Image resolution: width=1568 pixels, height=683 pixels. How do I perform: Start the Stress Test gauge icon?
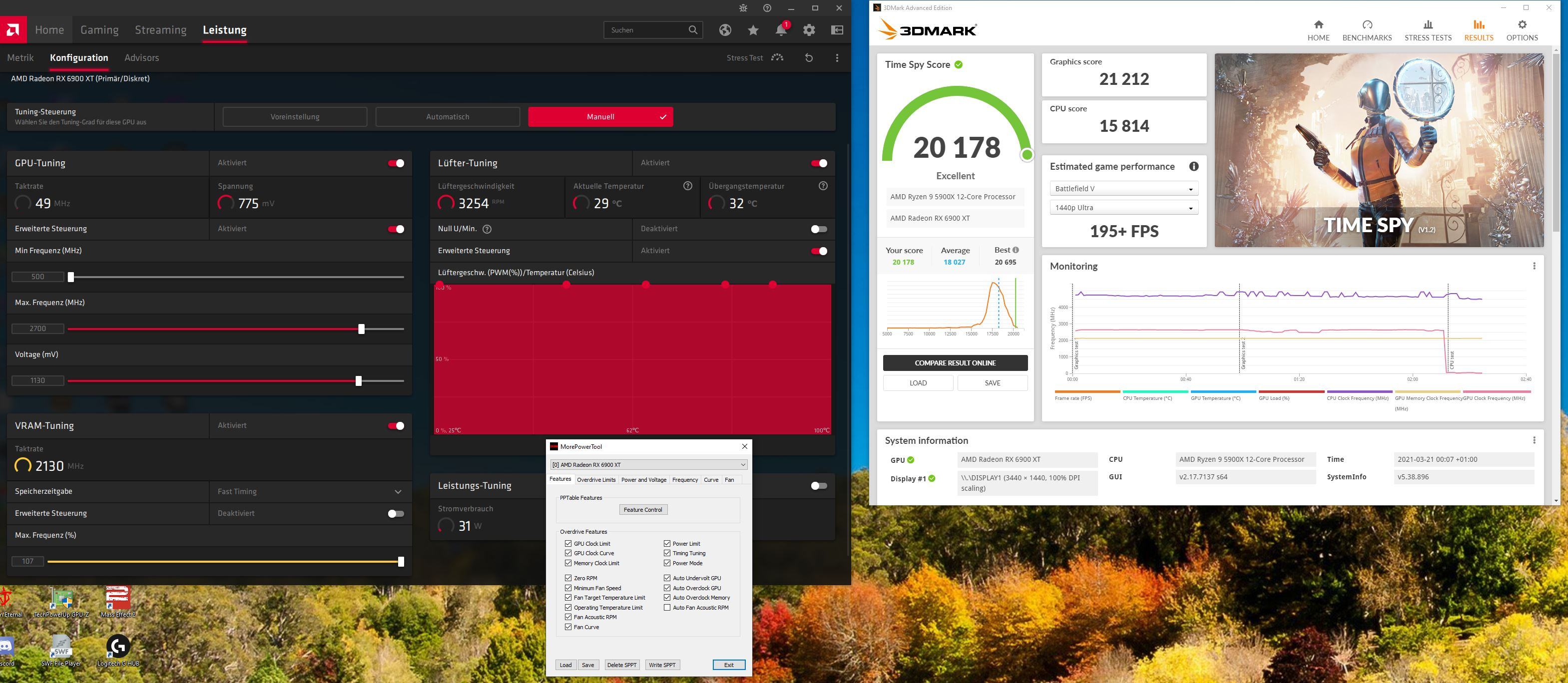click(777, 57)
